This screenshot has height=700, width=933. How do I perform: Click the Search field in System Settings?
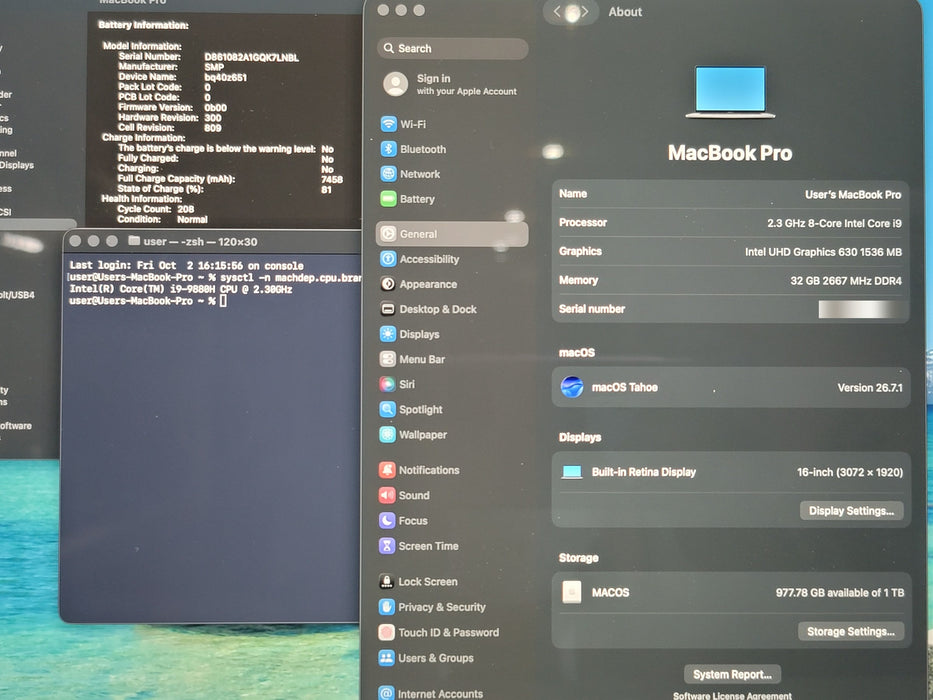coord(452,48)
